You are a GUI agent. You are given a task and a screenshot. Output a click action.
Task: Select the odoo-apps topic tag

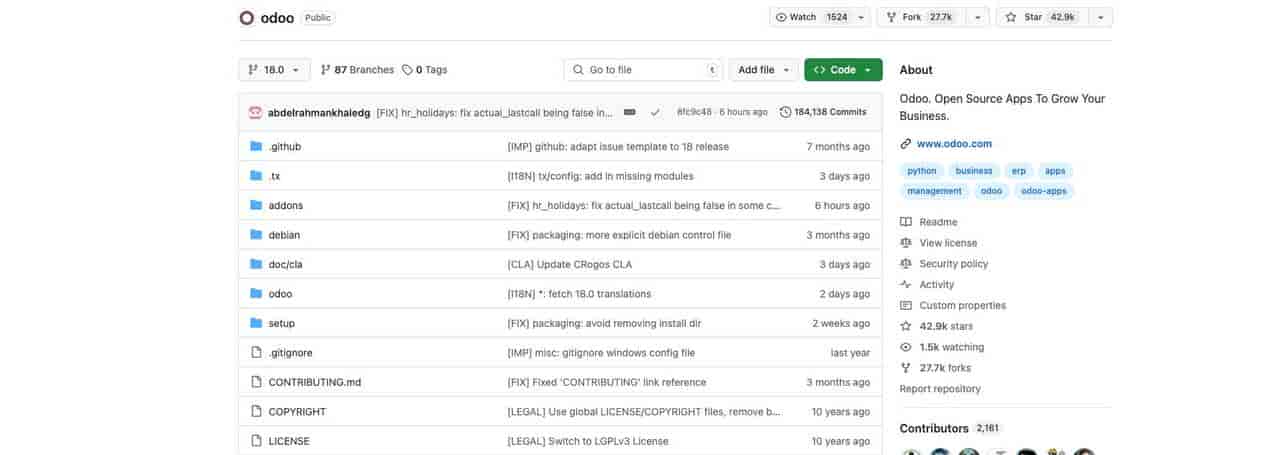click(1043, 191)
